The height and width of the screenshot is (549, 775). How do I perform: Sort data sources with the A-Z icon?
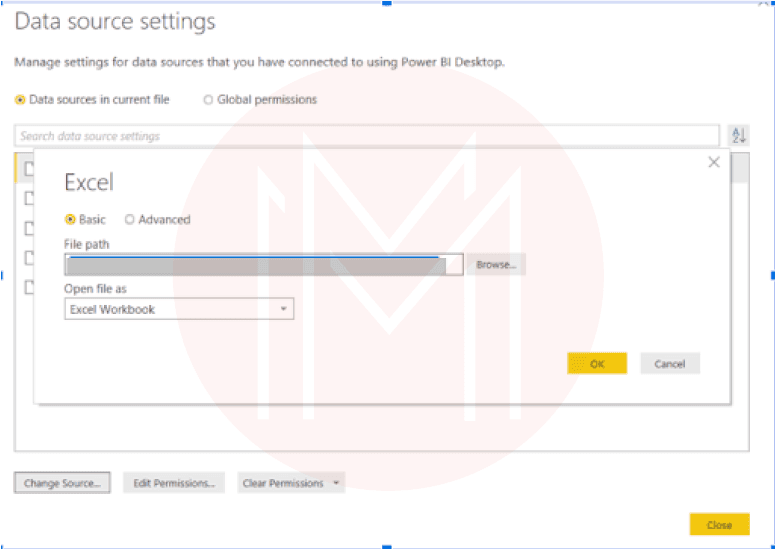coord(738,136)
